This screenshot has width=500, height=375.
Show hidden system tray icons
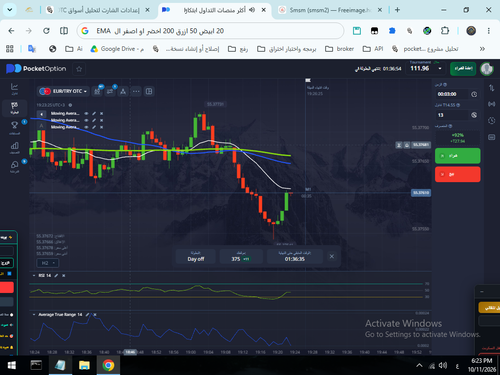click(419, 366)
